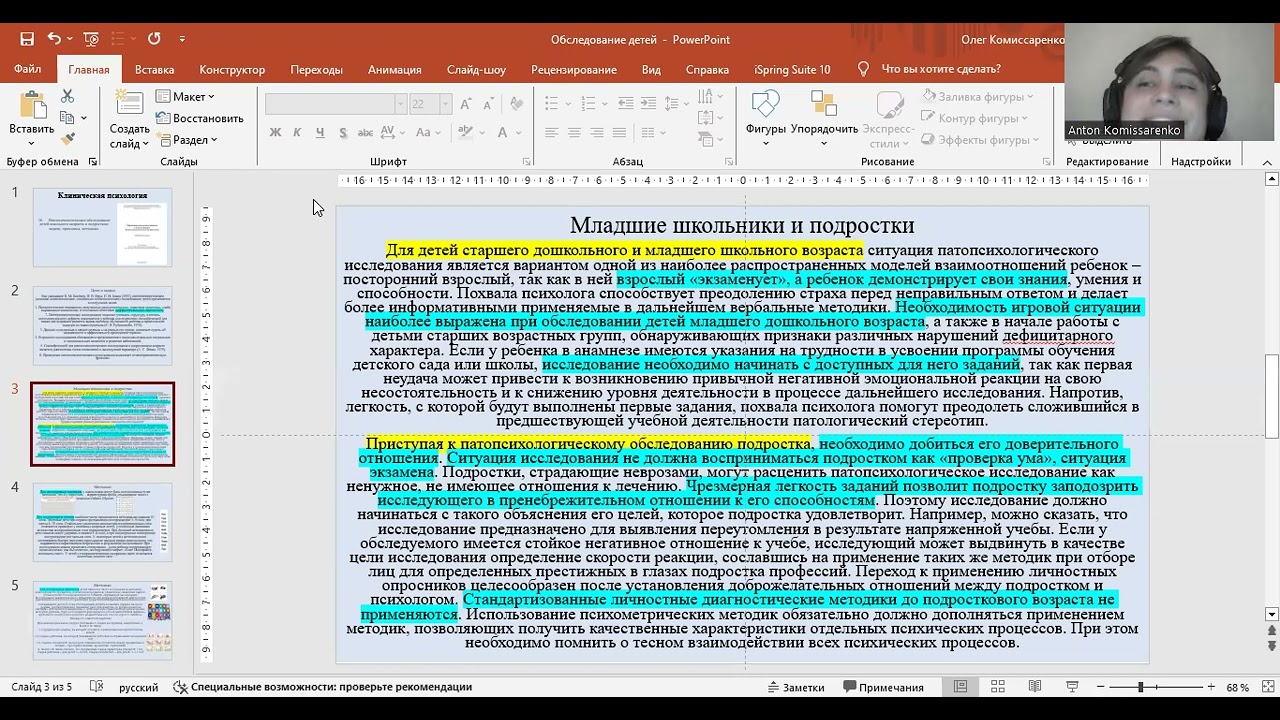Open the font name combo box

[x=336, y=104]
